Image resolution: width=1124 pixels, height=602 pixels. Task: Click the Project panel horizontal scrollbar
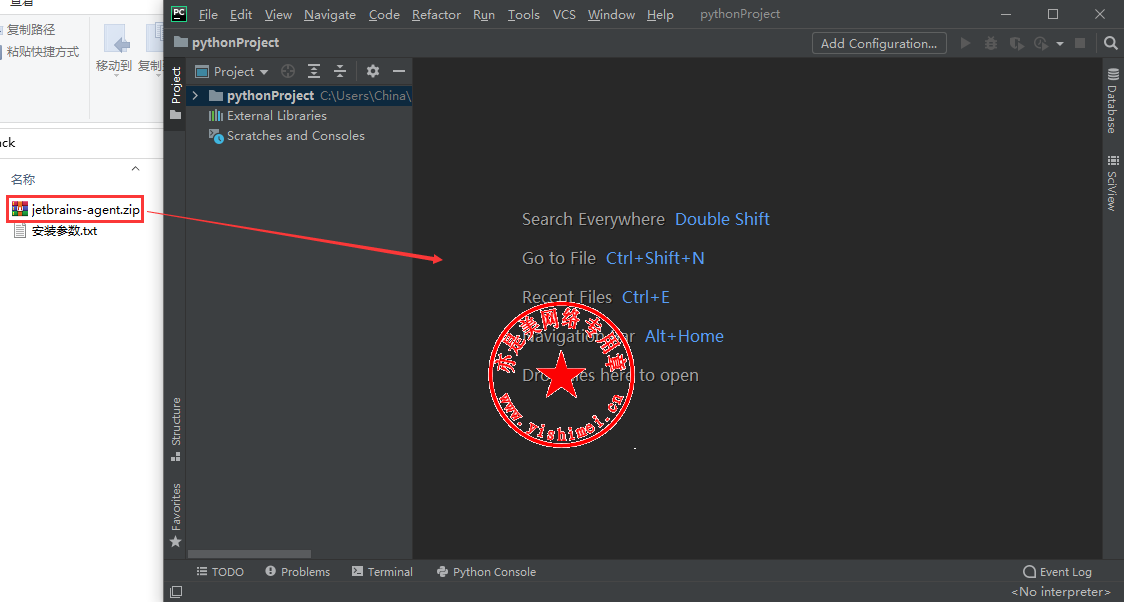point(249,554)
